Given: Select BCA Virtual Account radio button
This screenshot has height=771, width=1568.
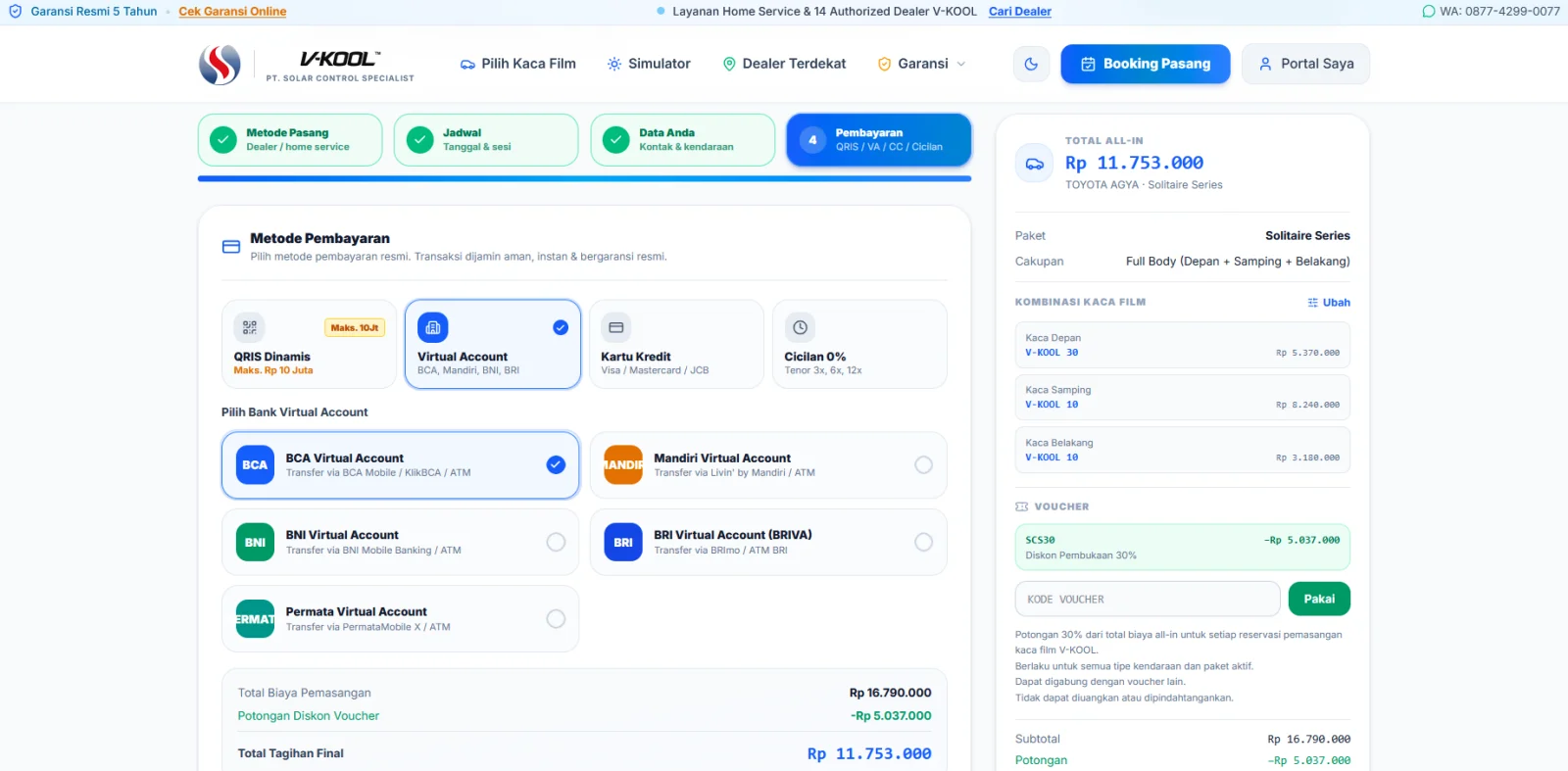Looking at the screenshot, I should [556, 465].
